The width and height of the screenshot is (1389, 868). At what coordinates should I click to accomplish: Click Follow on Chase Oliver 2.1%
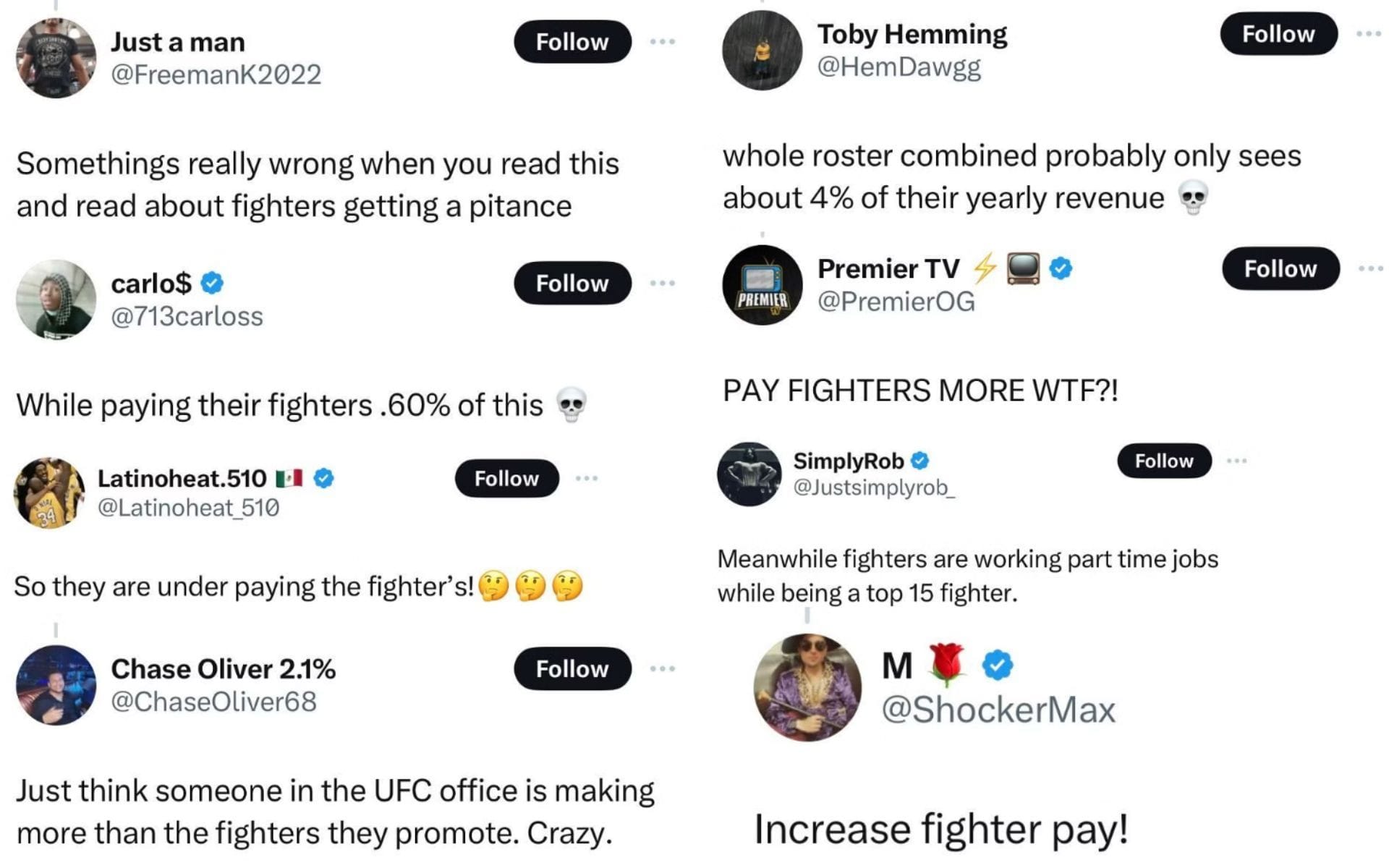point(571,669)
